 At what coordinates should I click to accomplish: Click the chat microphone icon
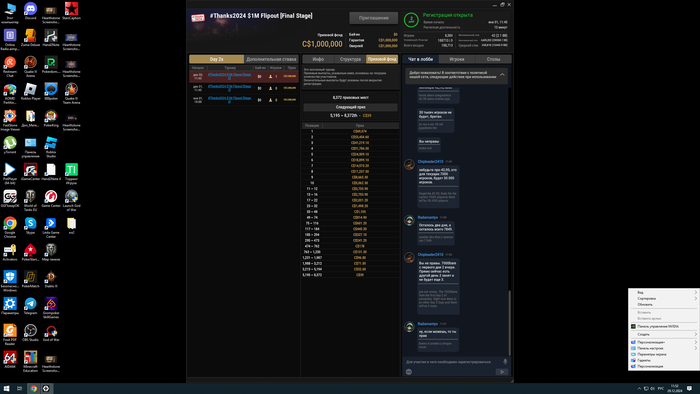[505, 362]
